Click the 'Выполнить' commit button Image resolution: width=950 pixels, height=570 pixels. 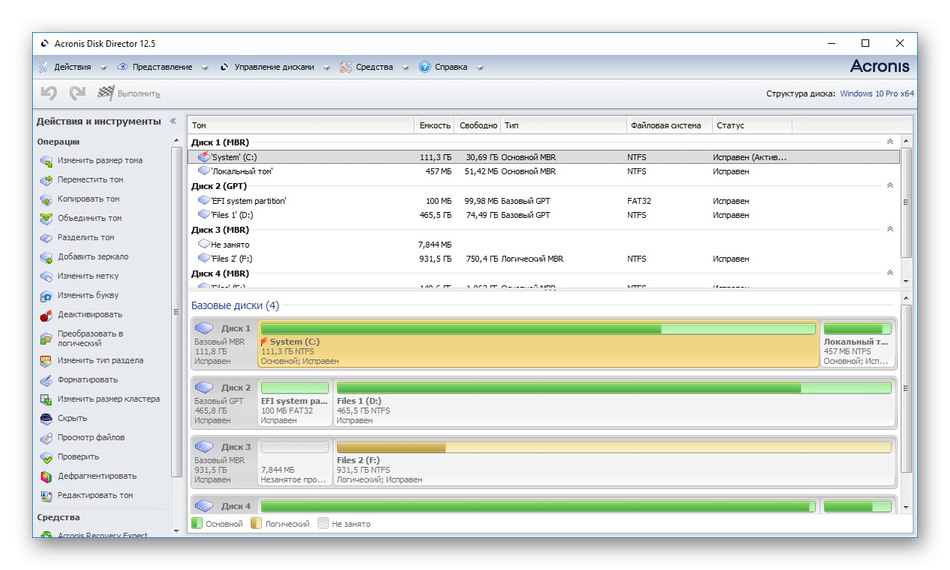click(x=129, y=93)
